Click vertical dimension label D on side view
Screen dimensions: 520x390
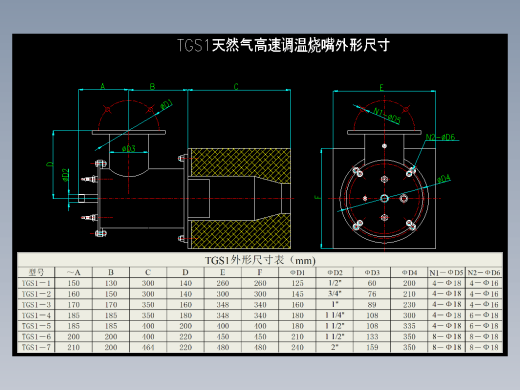click(50, 164)
